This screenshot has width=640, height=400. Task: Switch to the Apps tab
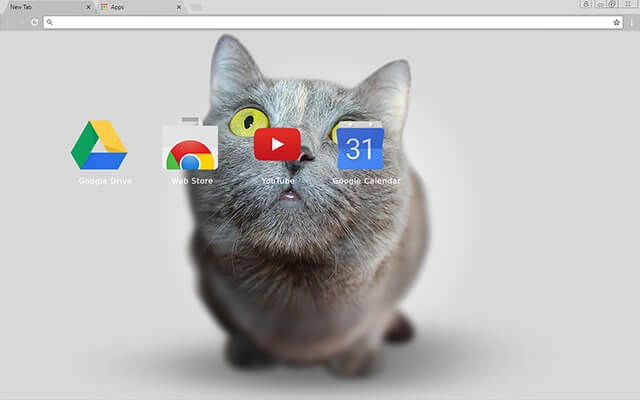coord(140,7)
